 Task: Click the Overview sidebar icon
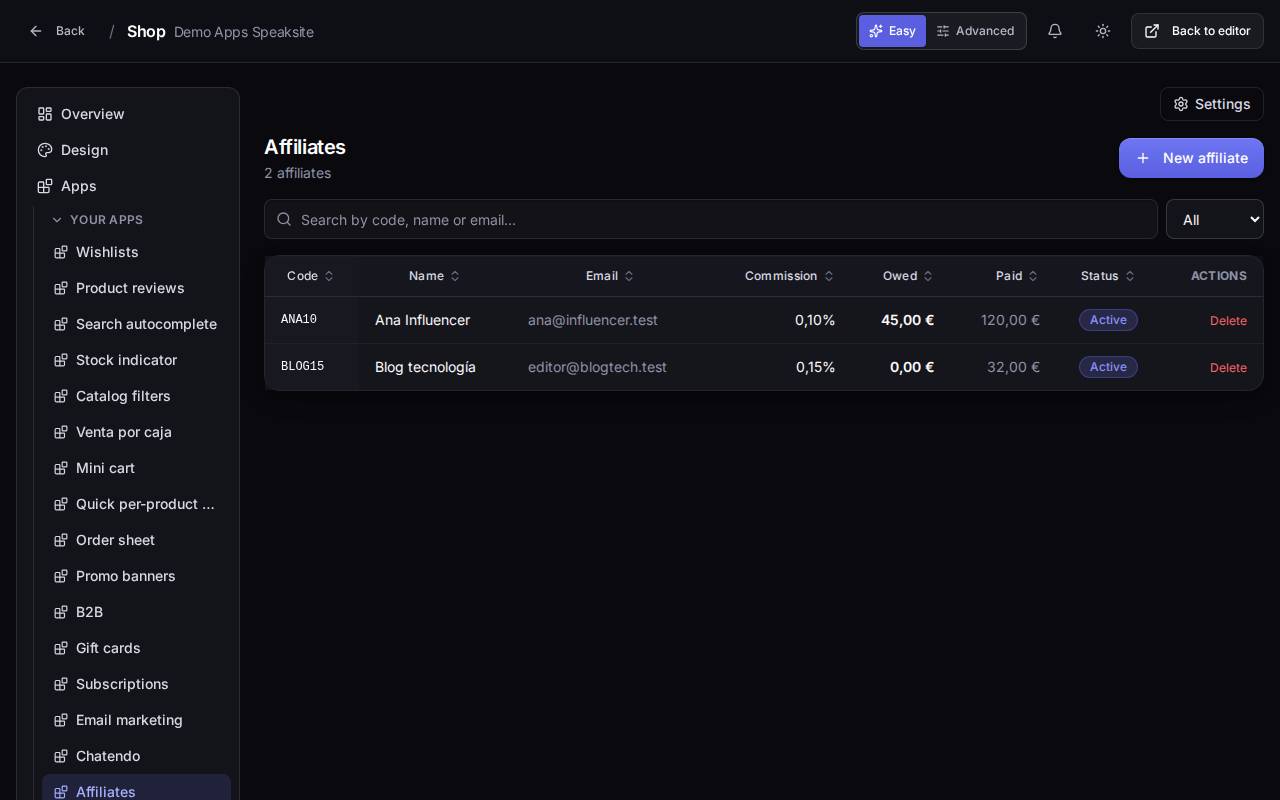(45, 114)
